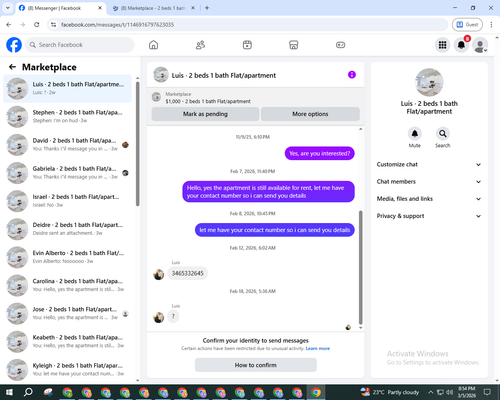Open a new browser tab with the plus
This screenshot has width=500, height=400.
207,8
